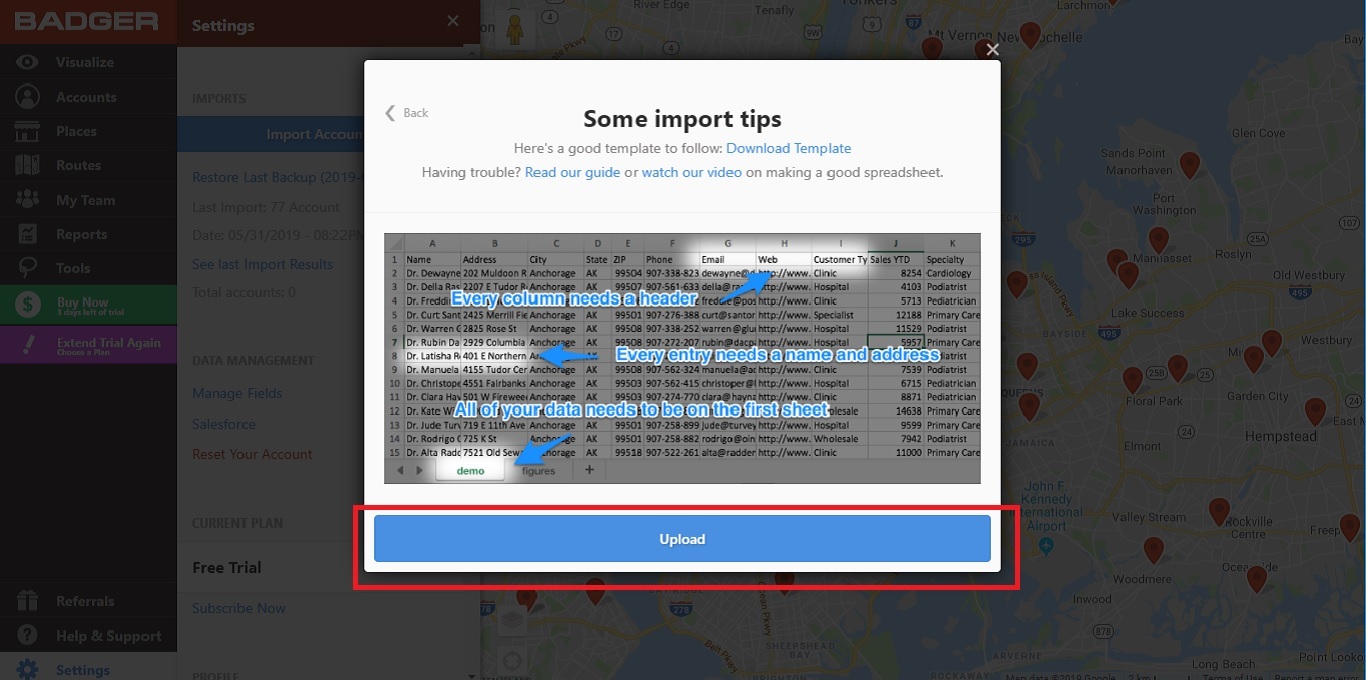The width and height of the screenshot is (1366, 680).
Task: Select My Team in the sidebar
Action: [x=88, y=200]
